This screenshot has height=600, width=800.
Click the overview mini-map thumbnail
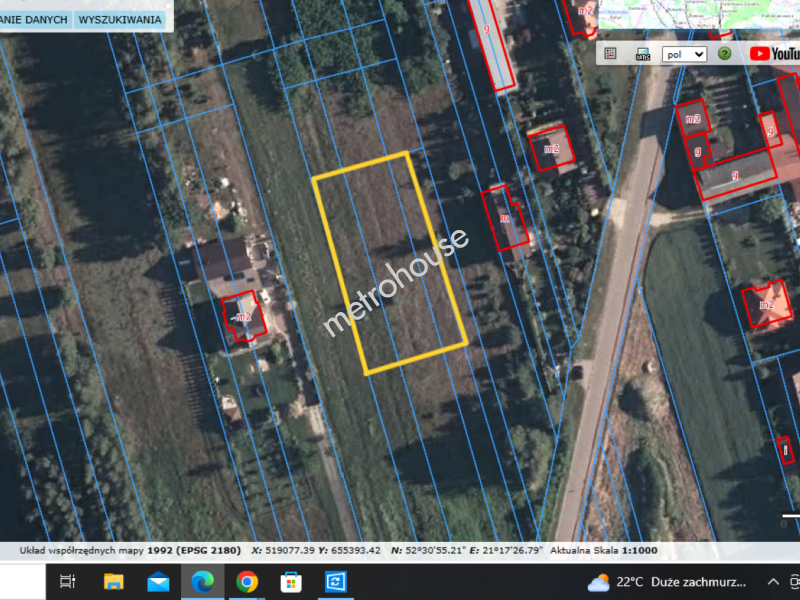tap(699, 14)
